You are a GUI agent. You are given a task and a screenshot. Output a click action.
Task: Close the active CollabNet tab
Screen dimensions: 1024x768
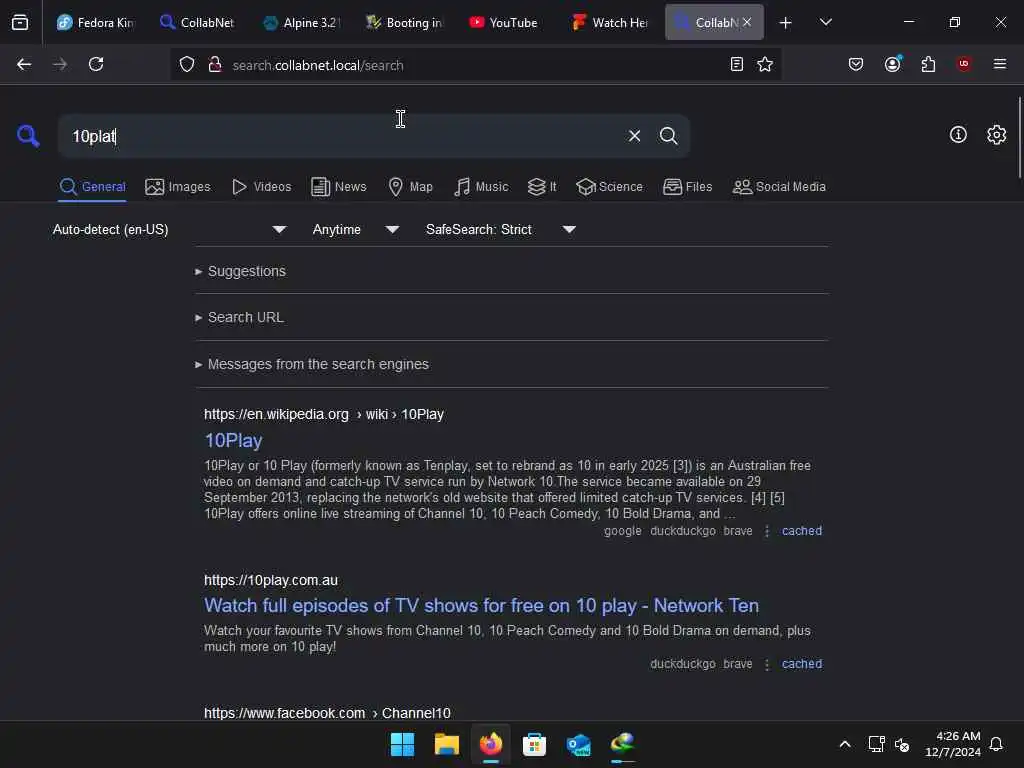[x=747, y=22]
